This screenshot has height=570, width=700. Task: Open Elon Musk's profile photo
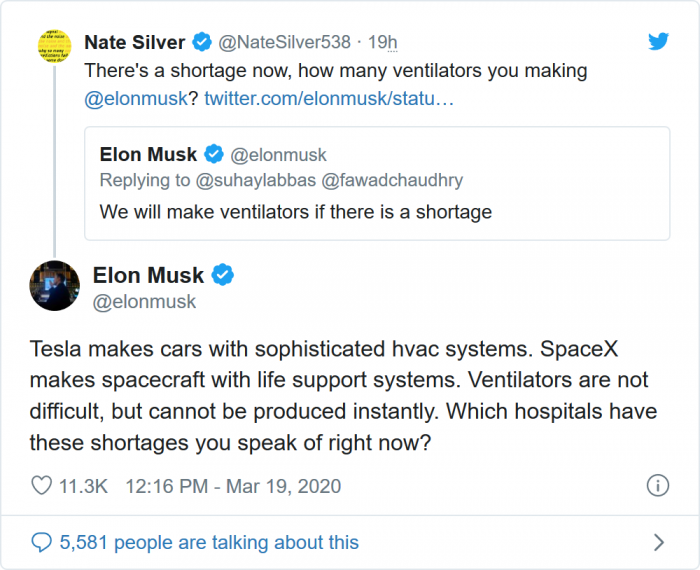[x=55, y=286]
